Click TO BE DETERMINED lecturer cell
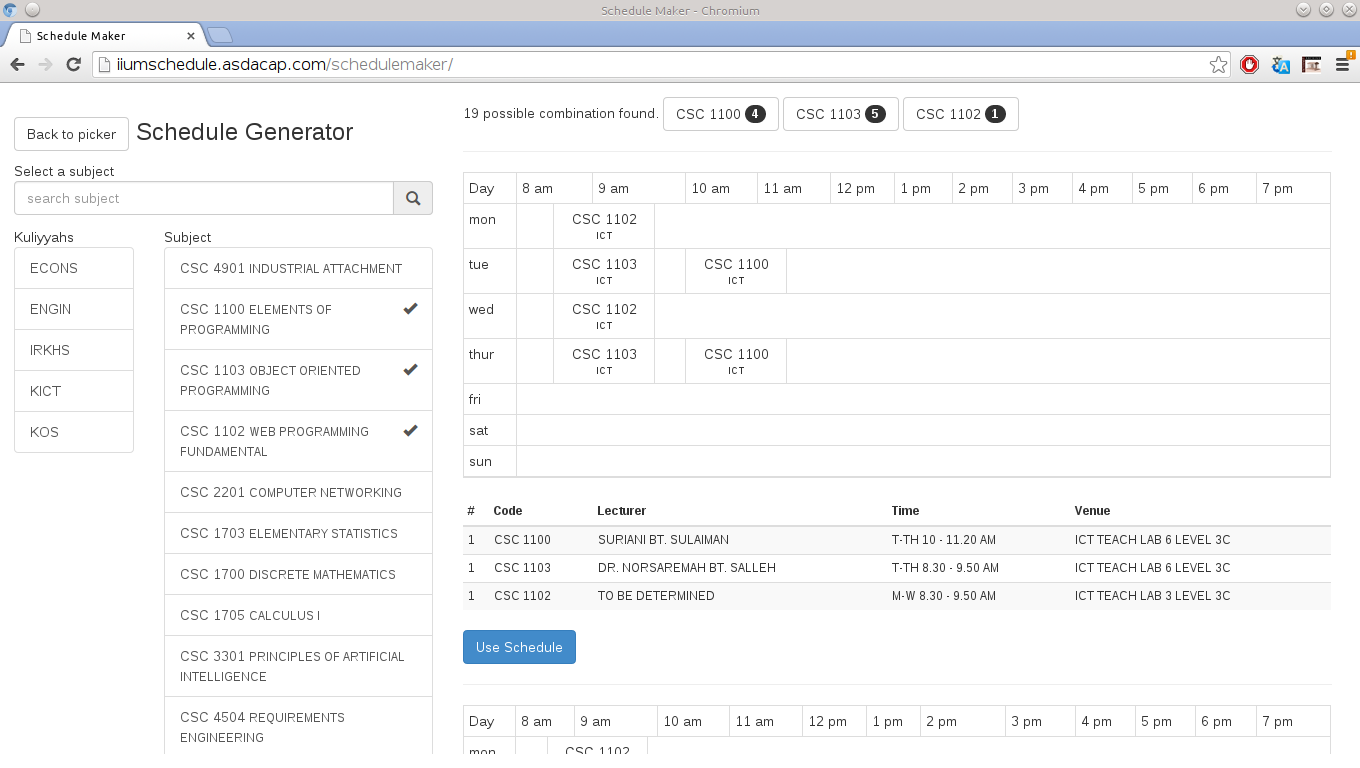1360x768 pixels. pos(656,596)
